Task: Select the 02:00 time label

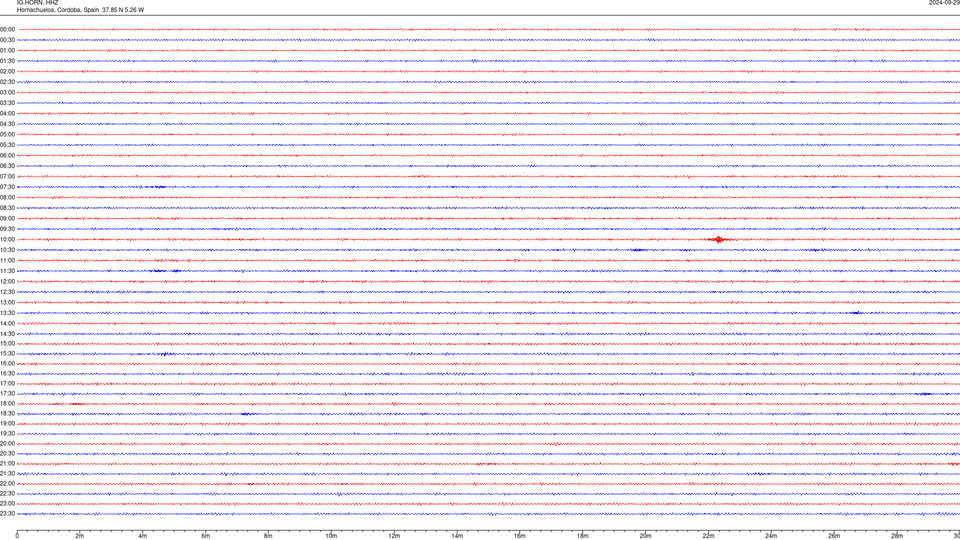Action: coord(7,72)
